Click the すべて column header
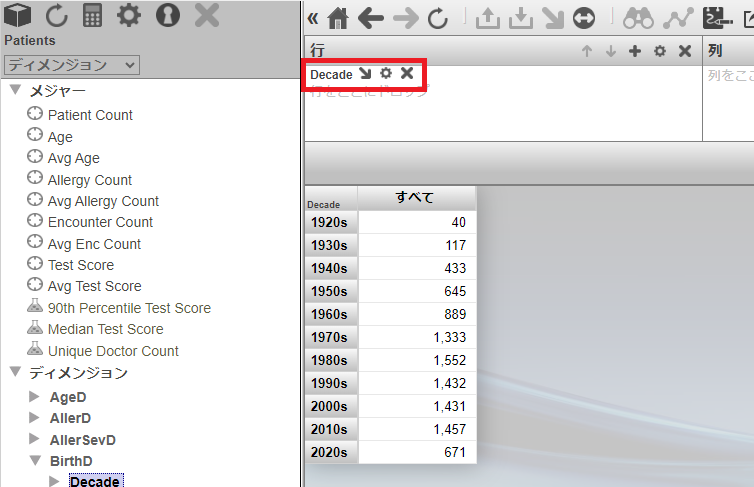The width and height of the screenshot is (754, 487). click(416, 197)
